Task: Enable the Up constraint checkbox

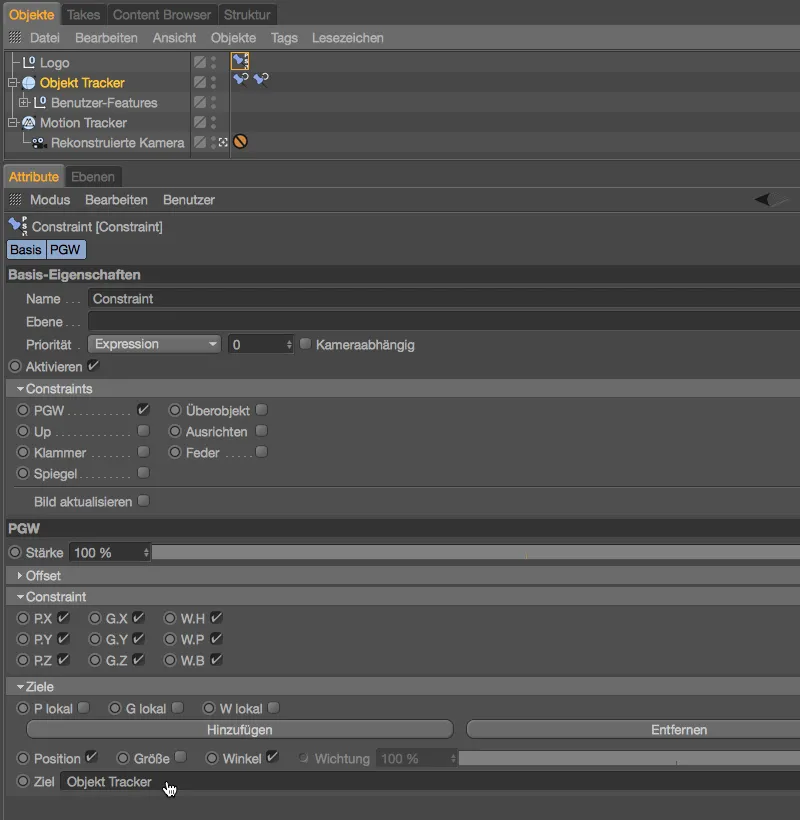Action: pyautogui.click(x=143, y=430)
